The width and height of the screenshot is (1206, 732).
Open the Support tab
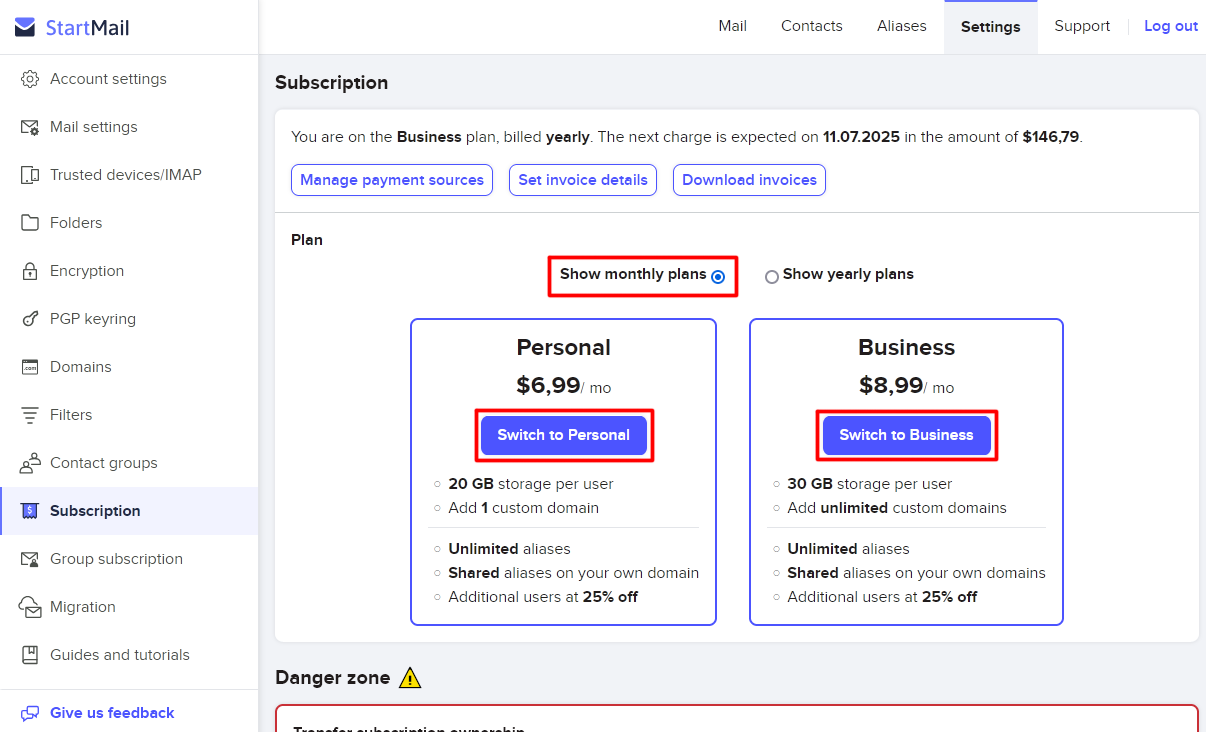coord(1082,26)
